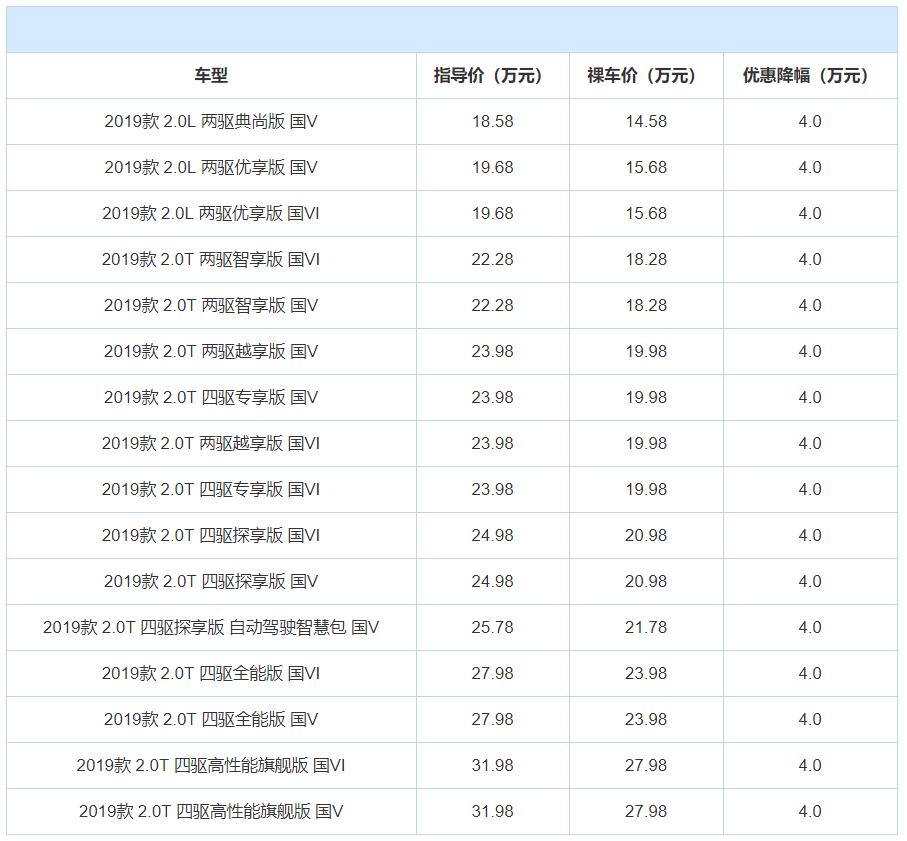Click the 指导价（万元）column header
The image size is (907, 841).
[491, 73]
